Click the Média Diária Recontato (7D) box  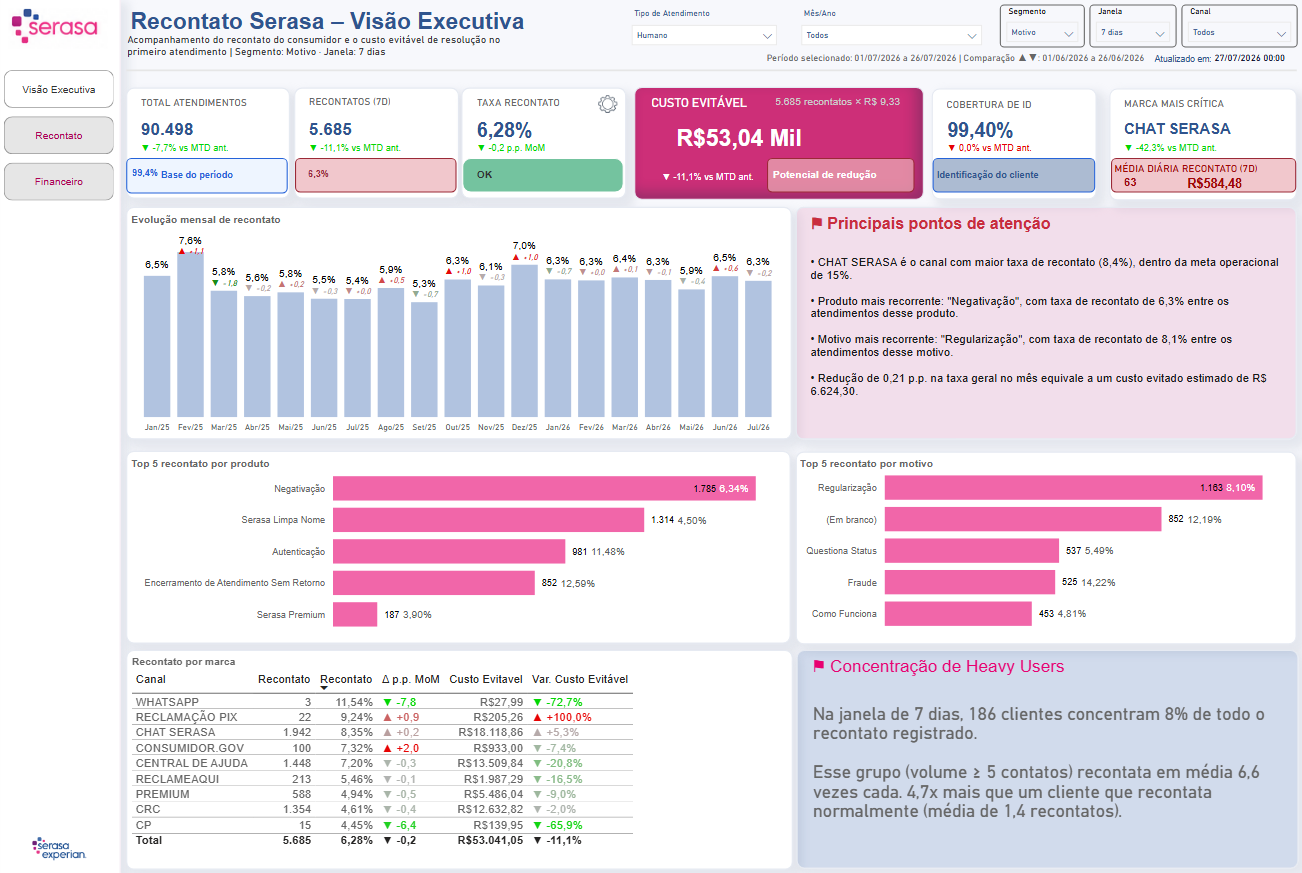(1203, 175)
